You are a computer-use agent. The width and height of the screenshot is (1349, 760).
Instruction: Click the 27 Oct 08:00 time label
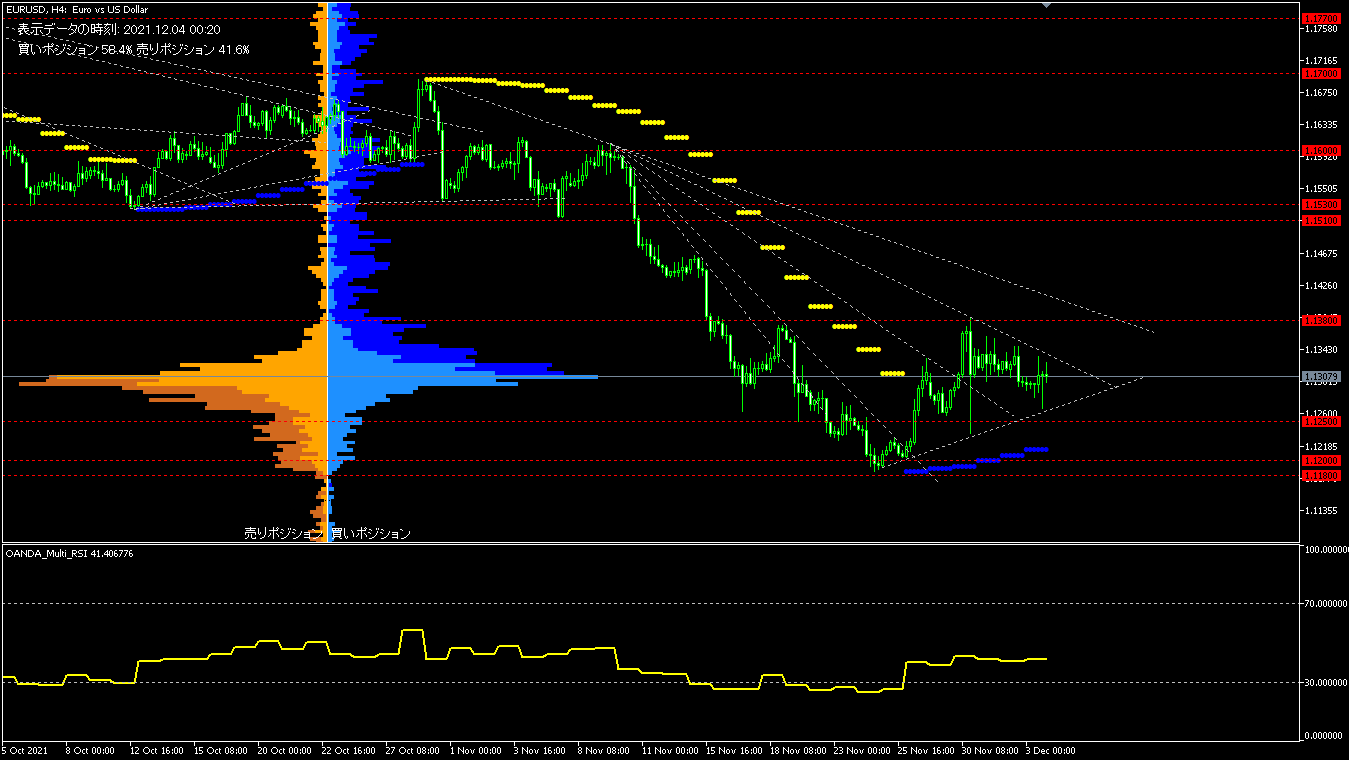click(411, 750)
